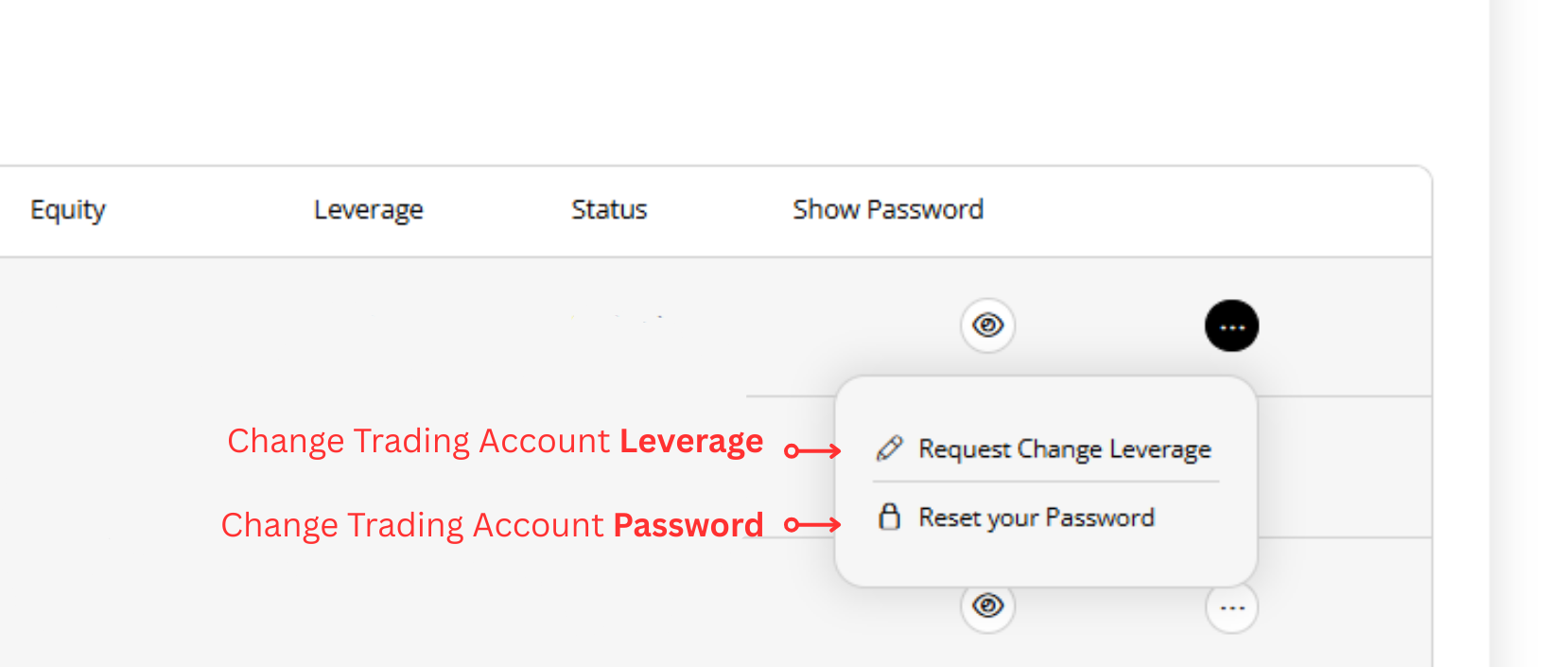Click the red arrow pointing to Request Change Leverage
Viewport: 1568px width, 667px height.
[813, 451]
